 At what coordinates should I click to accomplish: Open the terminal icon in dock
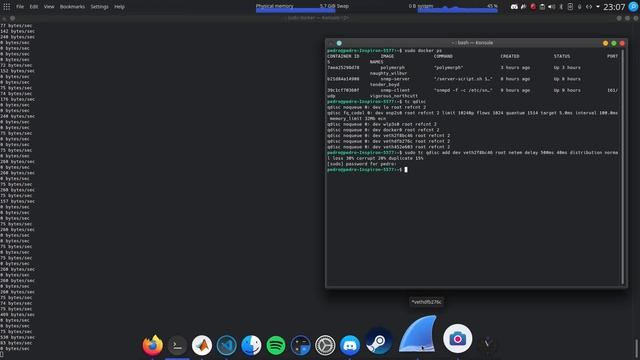[177, 345]
